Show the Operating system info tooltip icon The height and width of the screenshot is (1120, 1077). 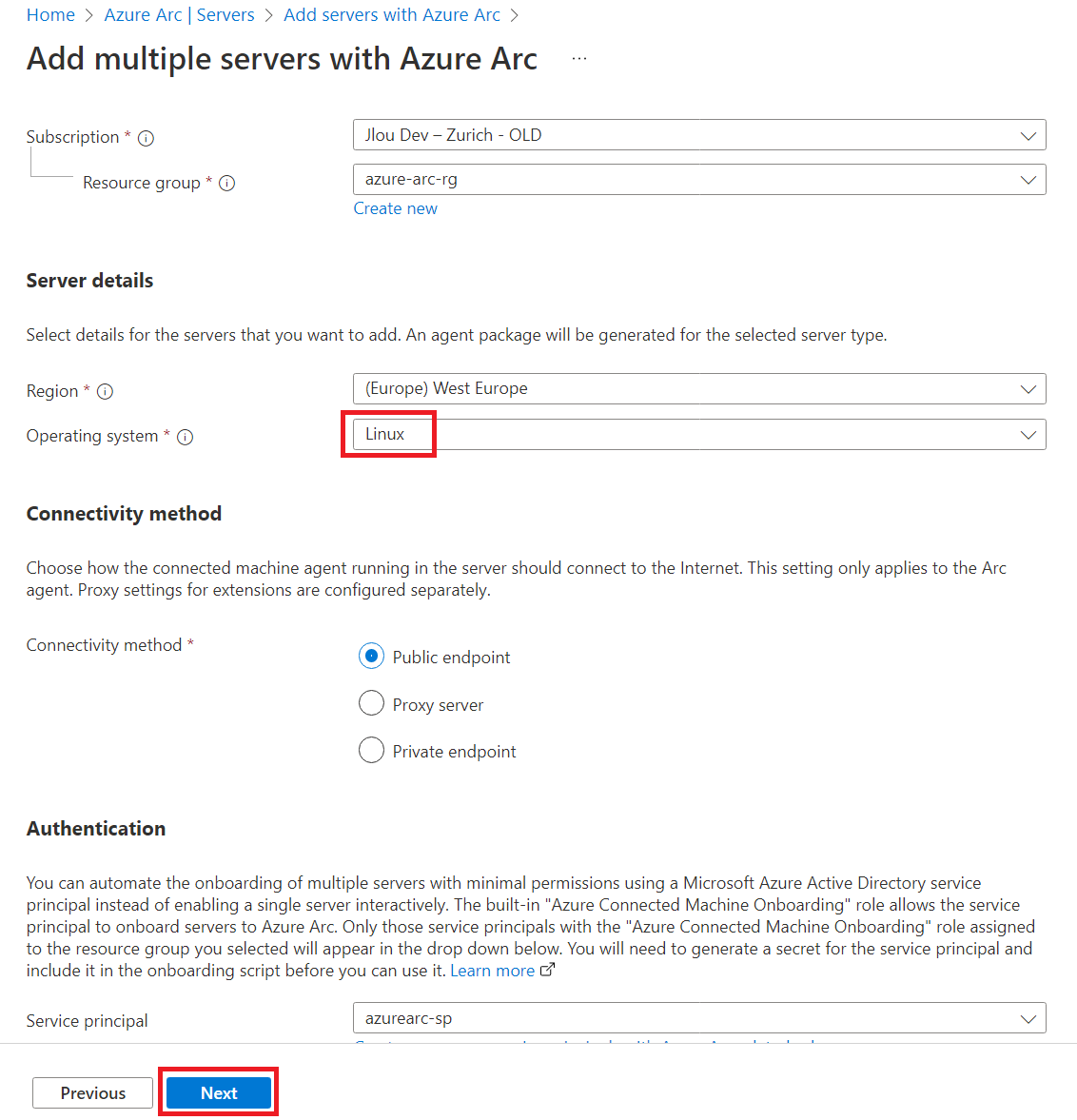pos(185,437)
